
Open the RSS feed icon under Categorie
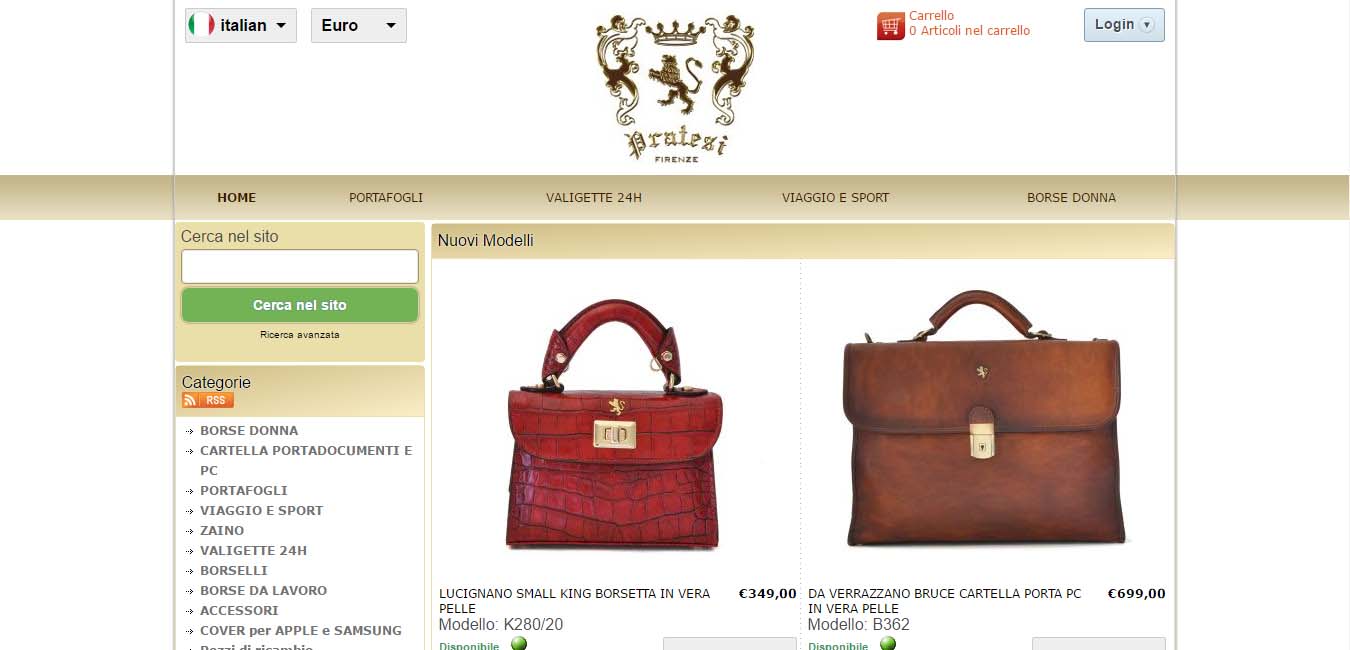coord(207,400)
